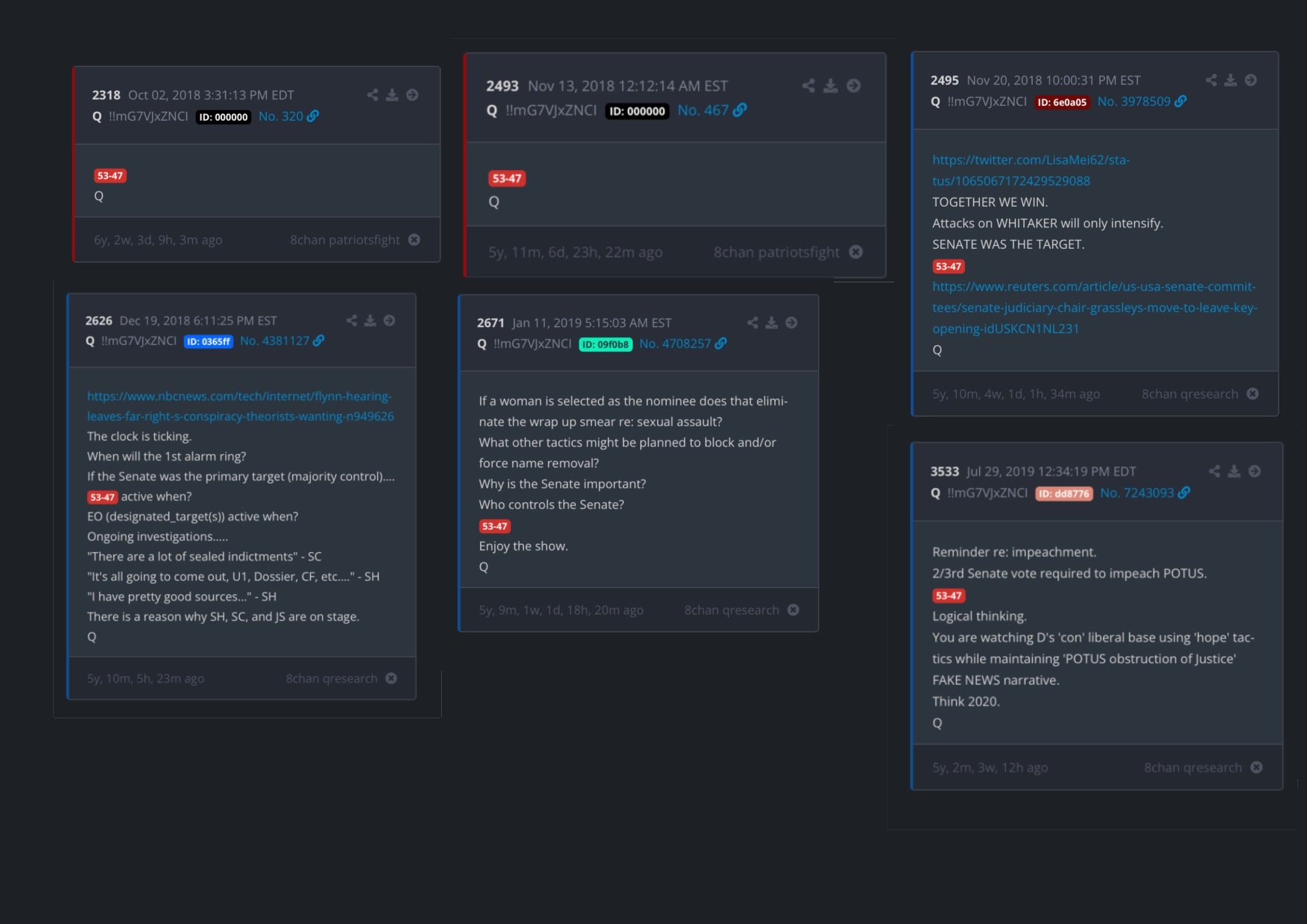This screenshot has height=924, width=1307.
Task: Click post number 2318
Action: pyautogui.click(x=106, y=95)
